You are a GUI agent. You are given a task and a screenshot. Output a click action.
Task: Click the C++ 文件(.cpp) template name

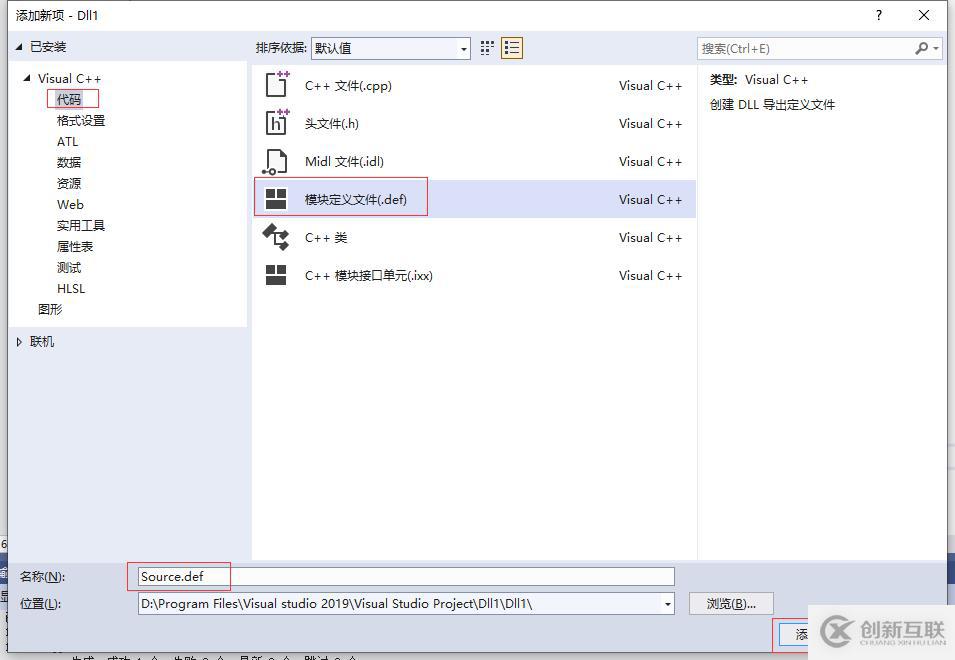(x=348, y=86)
